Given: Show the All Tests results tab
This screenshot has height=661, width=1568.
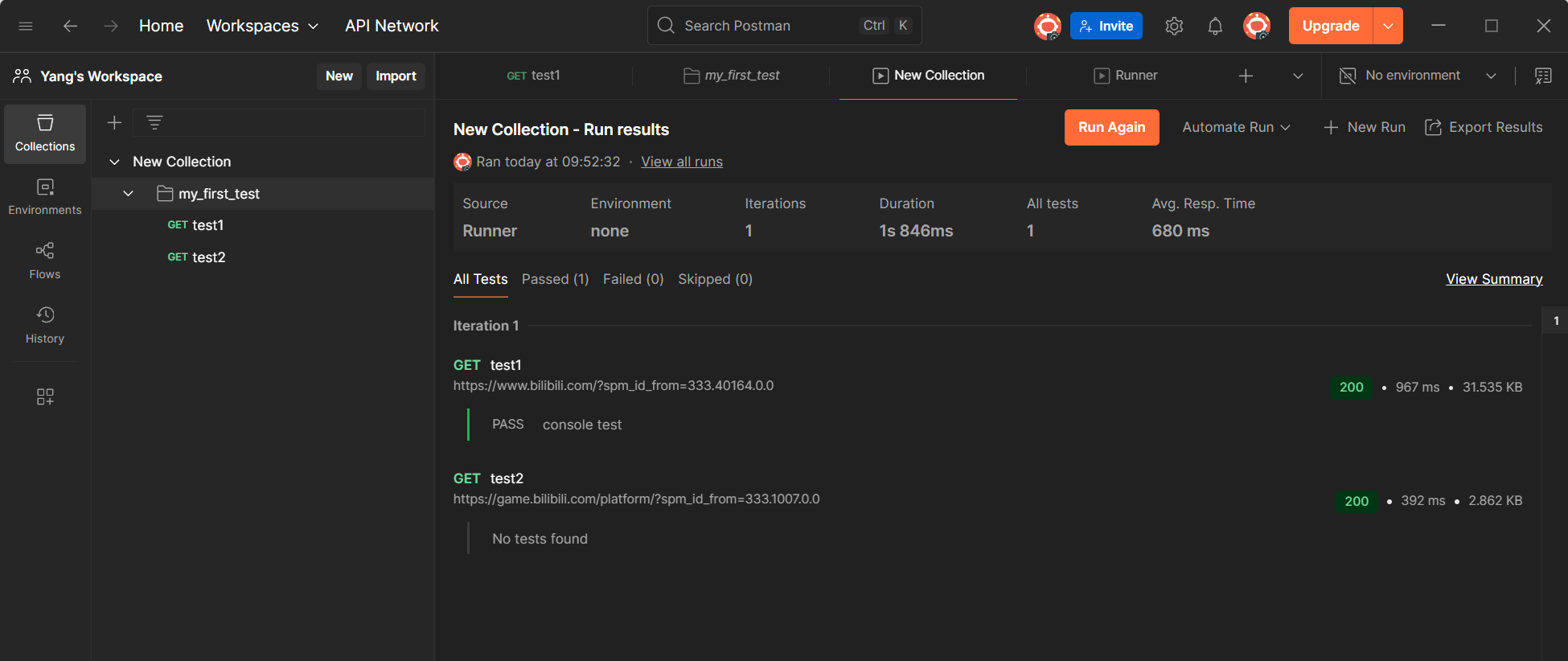Looking at the screenshot, I should pos(480,279).
